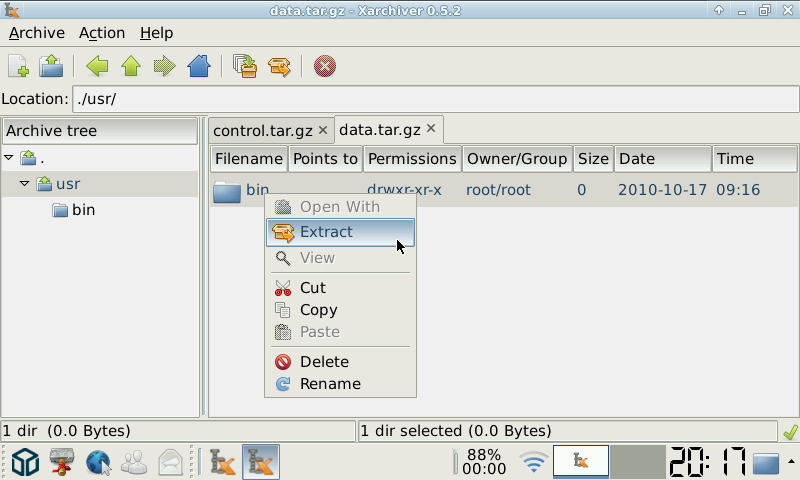Open the Action menu

click(102, 33)
